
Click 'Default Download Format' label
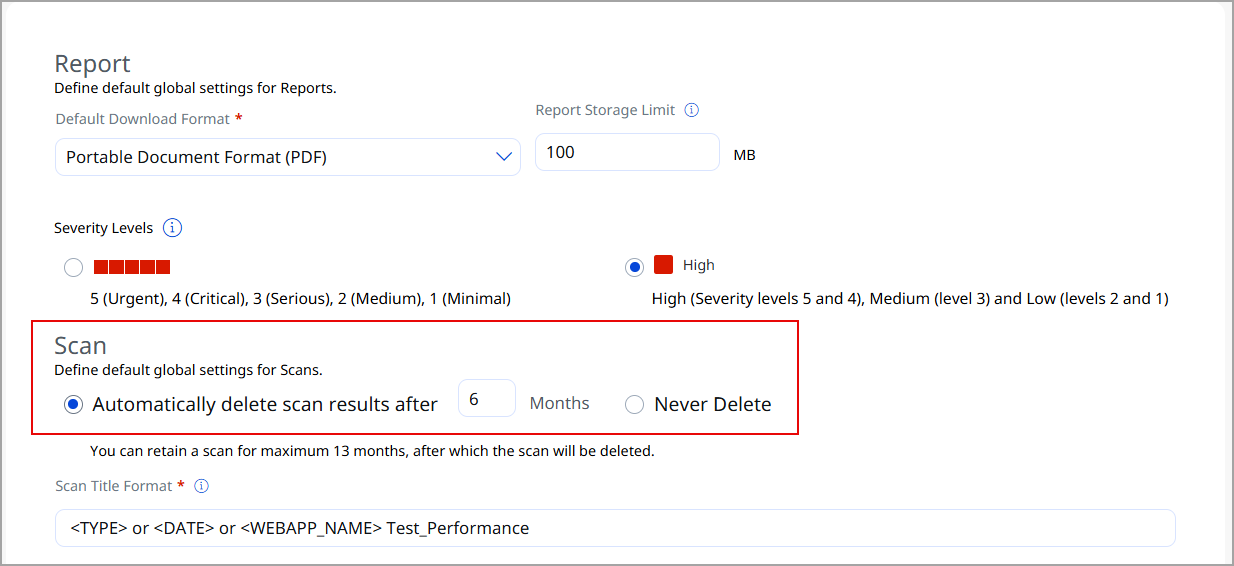pos(142,119)
